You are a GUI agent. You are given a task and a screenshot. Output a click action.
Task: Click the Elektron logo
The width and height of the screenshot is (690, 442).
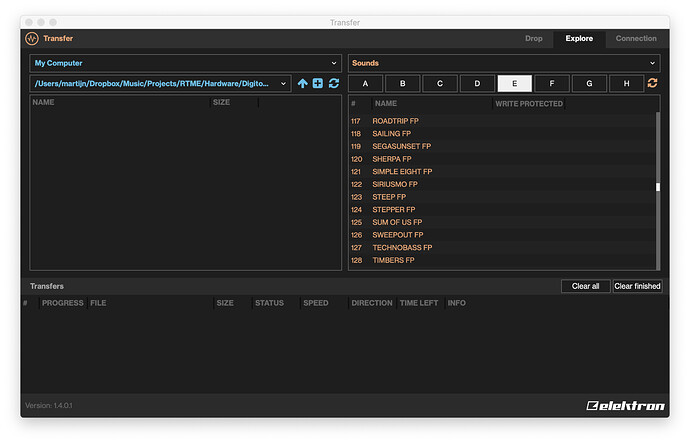pyautogui.click(x=625, y=405)
